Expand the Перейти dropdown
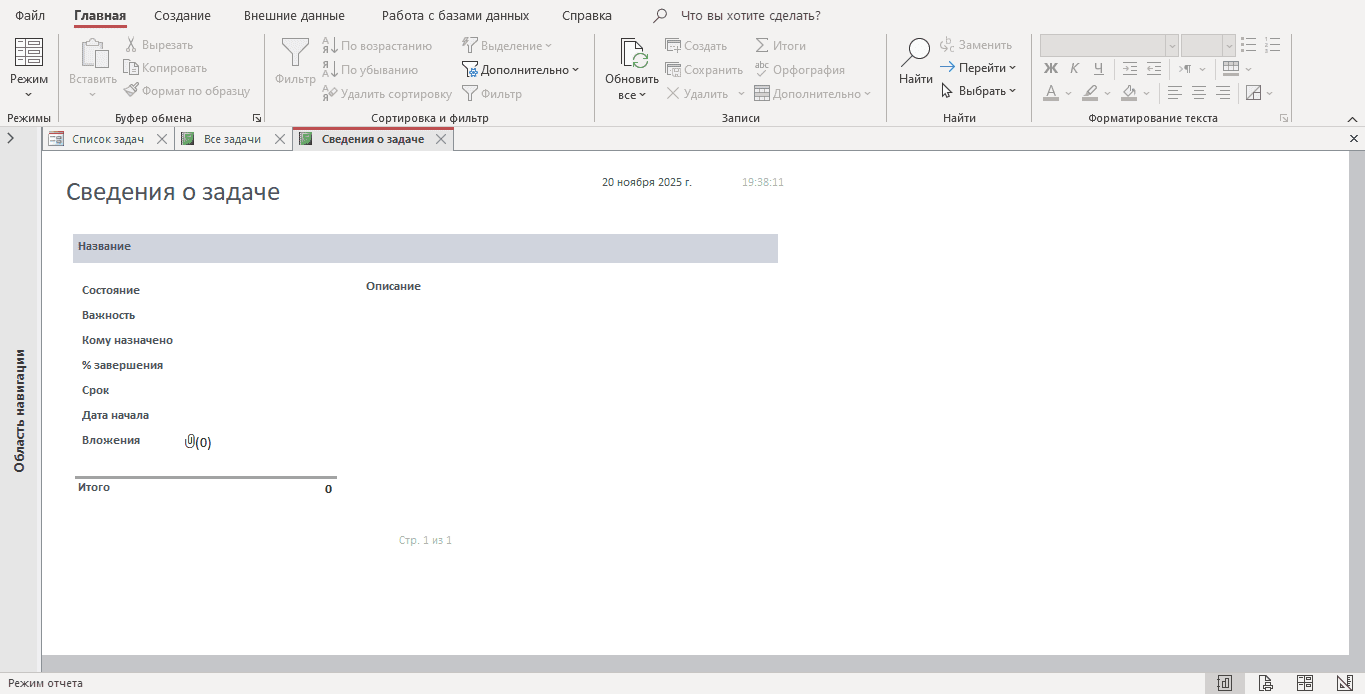This screenshot has height=694, width=1365. pos(978,68)
